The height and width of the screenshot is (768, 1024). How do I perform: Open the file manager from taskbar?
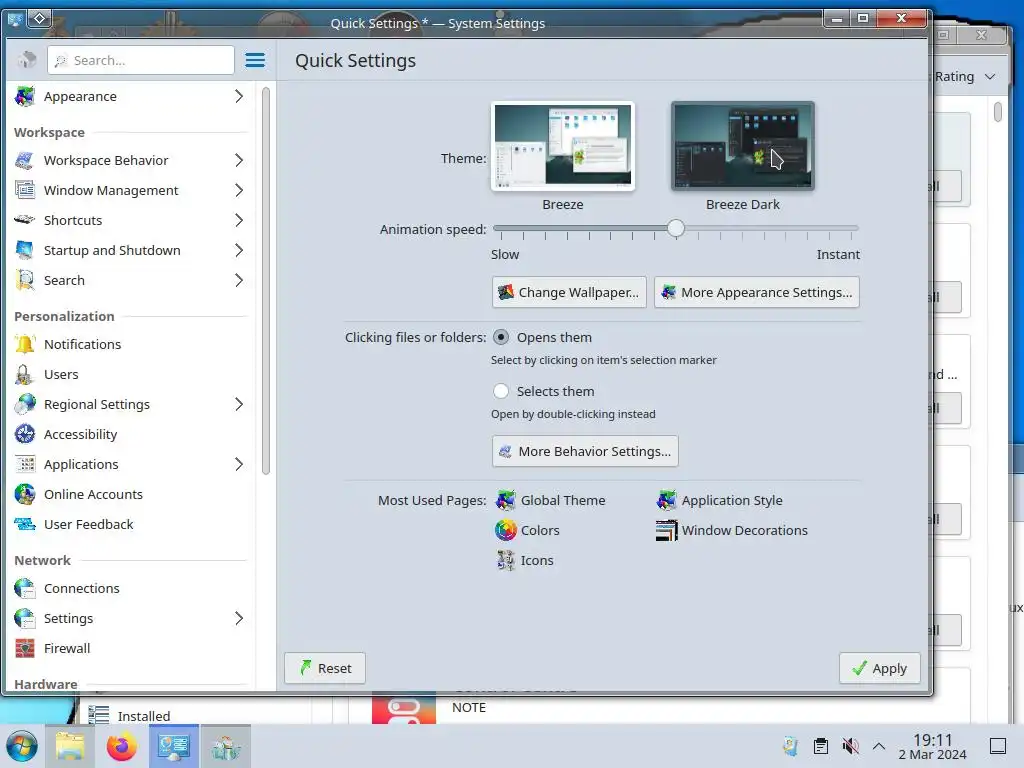[70, 746]
